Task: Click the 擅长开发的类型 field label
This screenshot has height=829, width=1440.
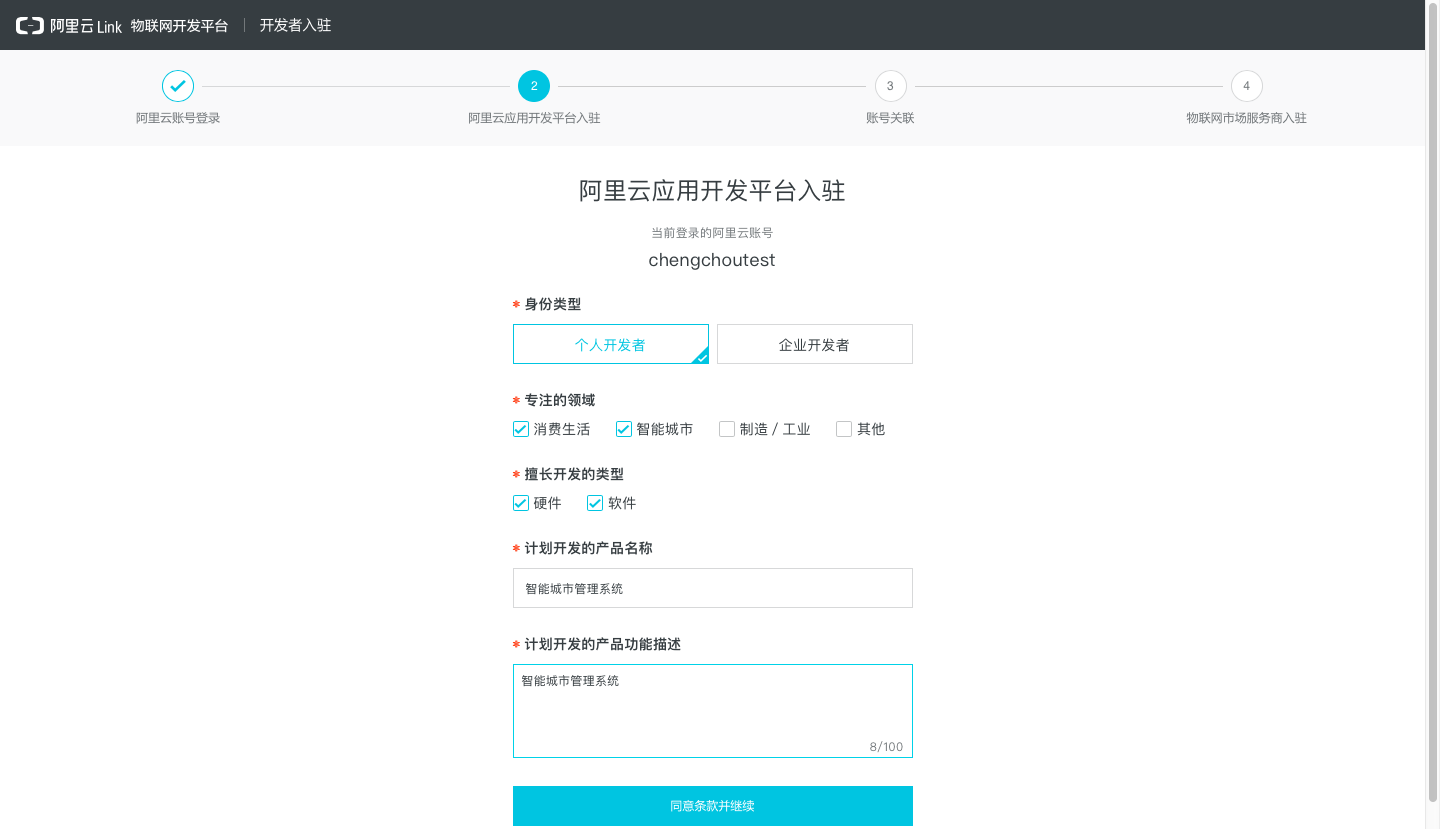Action: coord(574,474)
